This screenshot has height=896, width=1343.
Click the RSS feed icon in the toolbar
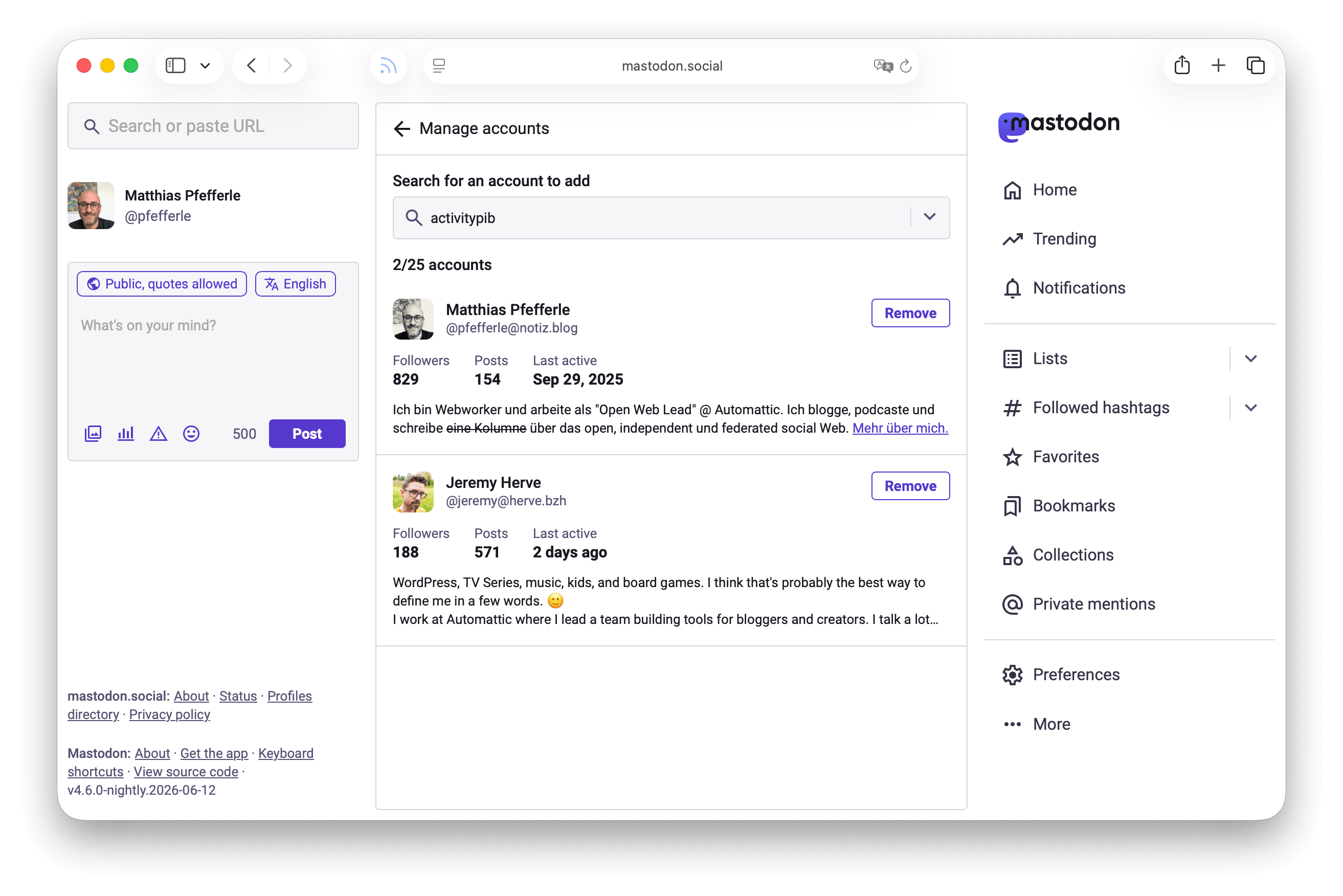coord(389,65)
